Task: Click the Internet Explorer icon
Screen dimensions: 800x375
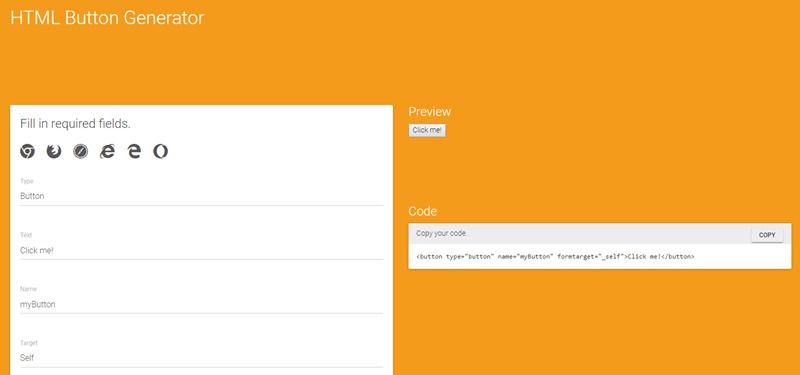Action: (107, 152)
